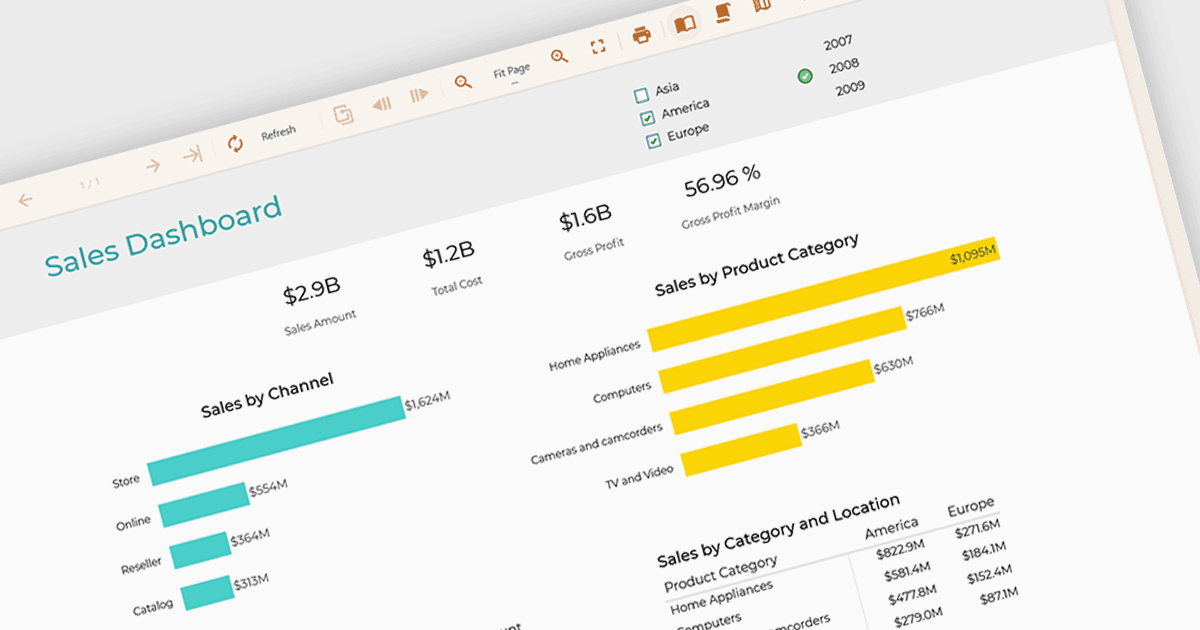This screenshot has height=630, width=1200.
Task: Click the TV and Video bar $366M
Action: pyautogui.click(x=741, y=450)
